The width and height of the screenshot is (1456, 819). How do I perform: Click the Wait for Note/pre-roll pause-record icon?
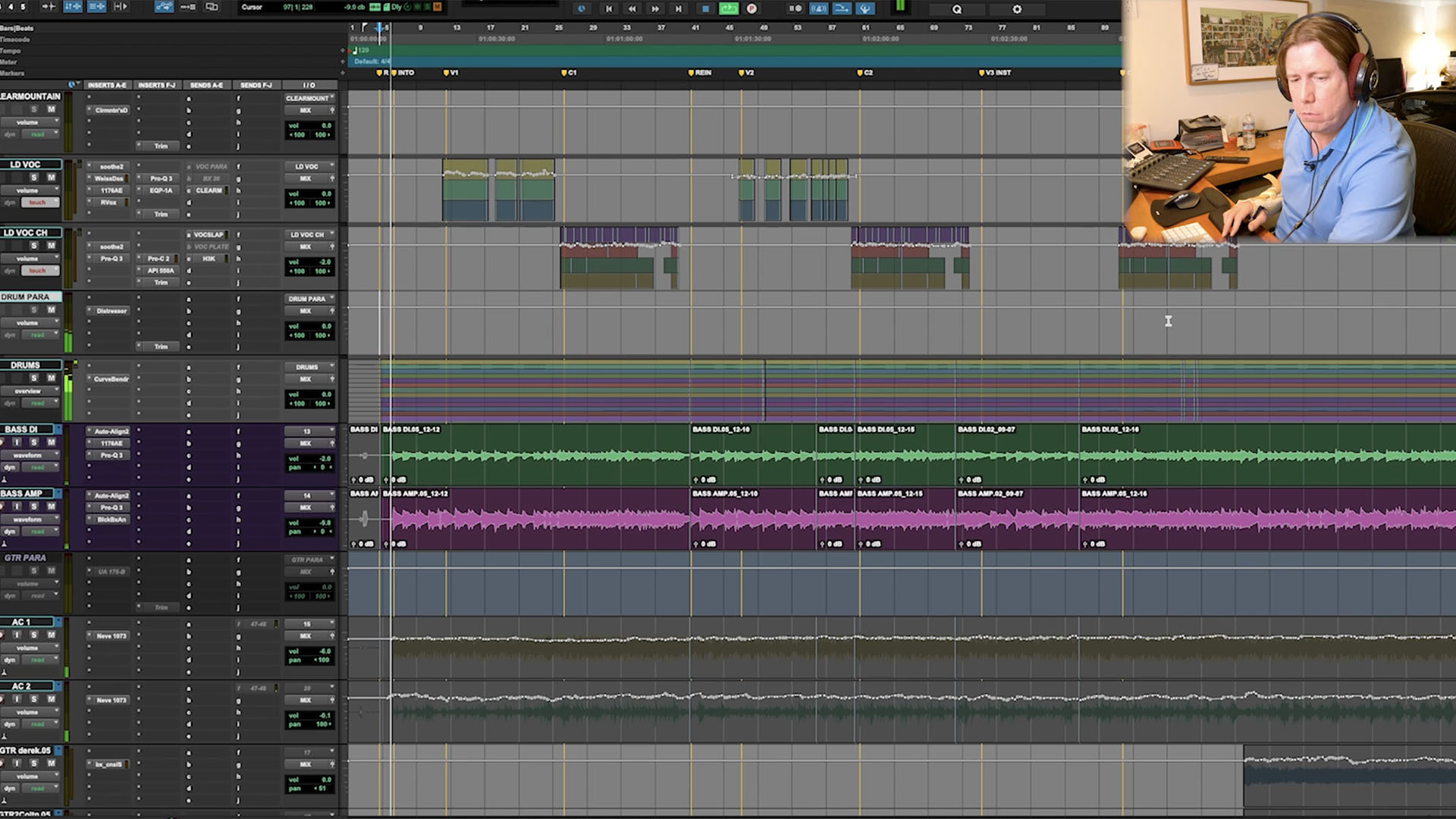click(x=795, y=8)
